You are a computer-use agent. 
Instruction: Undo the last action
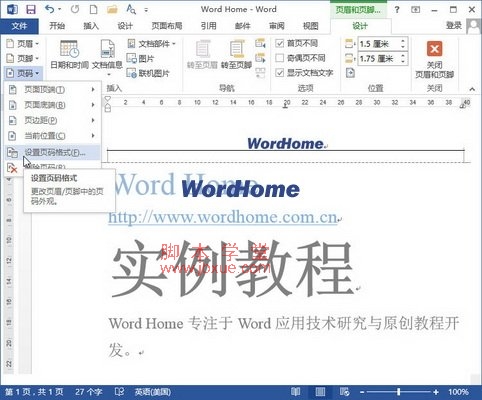coord(50,9)
